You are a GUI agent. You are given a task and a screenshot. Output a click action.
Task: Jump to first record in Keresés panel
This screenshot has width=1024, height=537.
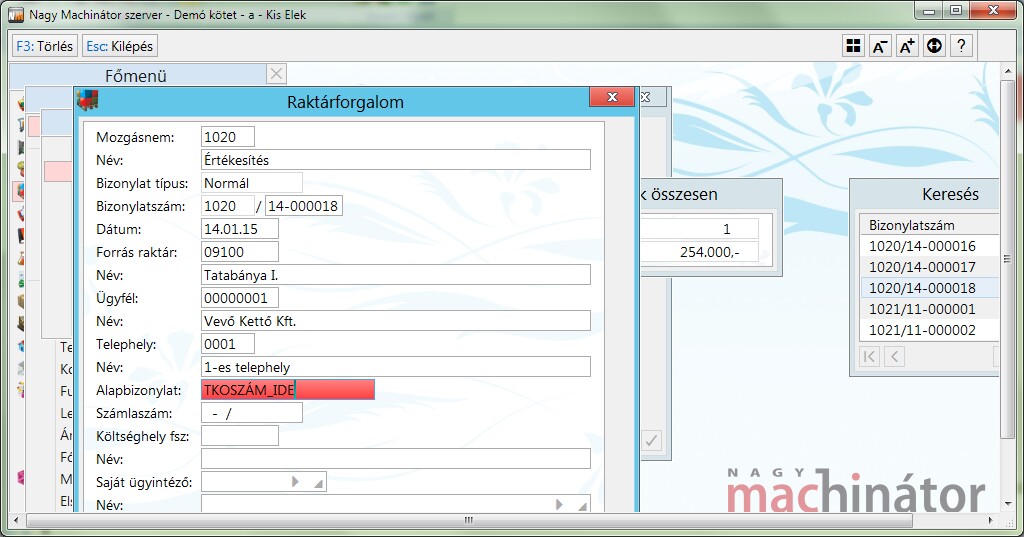[869, 357]
